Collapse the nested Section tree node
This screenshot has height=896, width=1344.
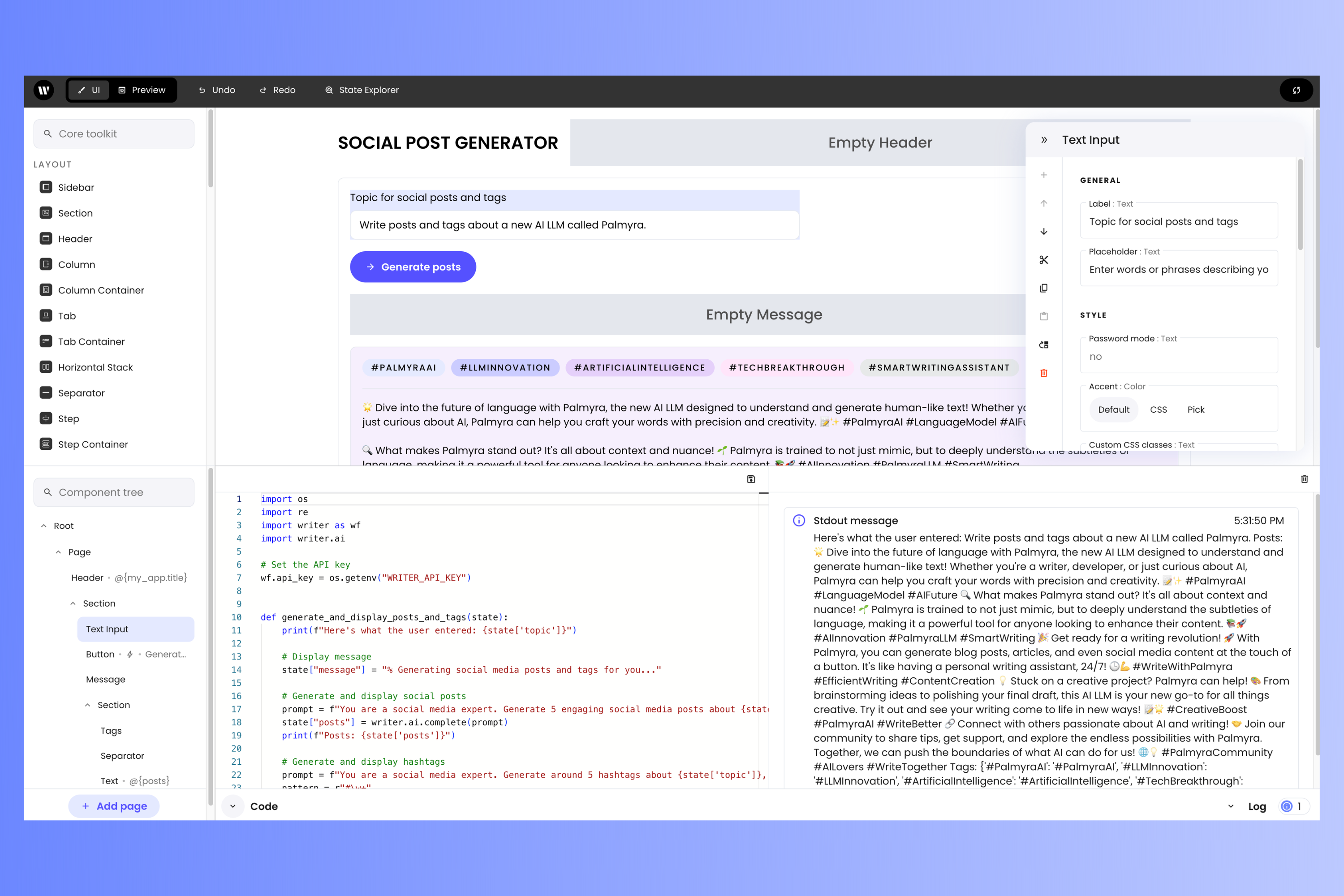[x=87, y=705]
